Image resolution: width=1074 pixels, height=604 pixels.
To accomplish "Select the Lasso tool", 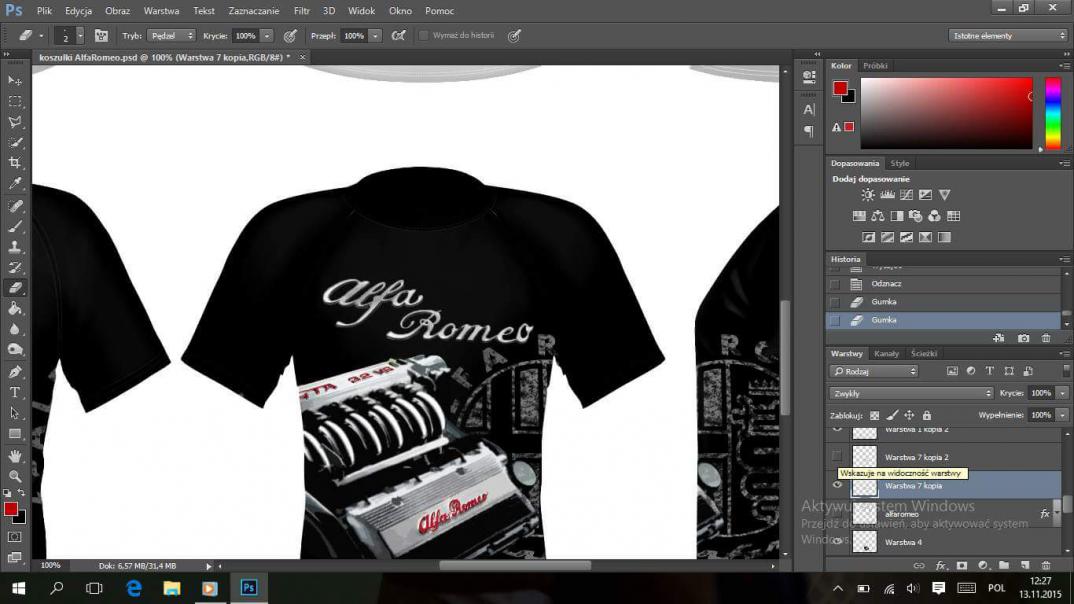I will click(14, 122).
